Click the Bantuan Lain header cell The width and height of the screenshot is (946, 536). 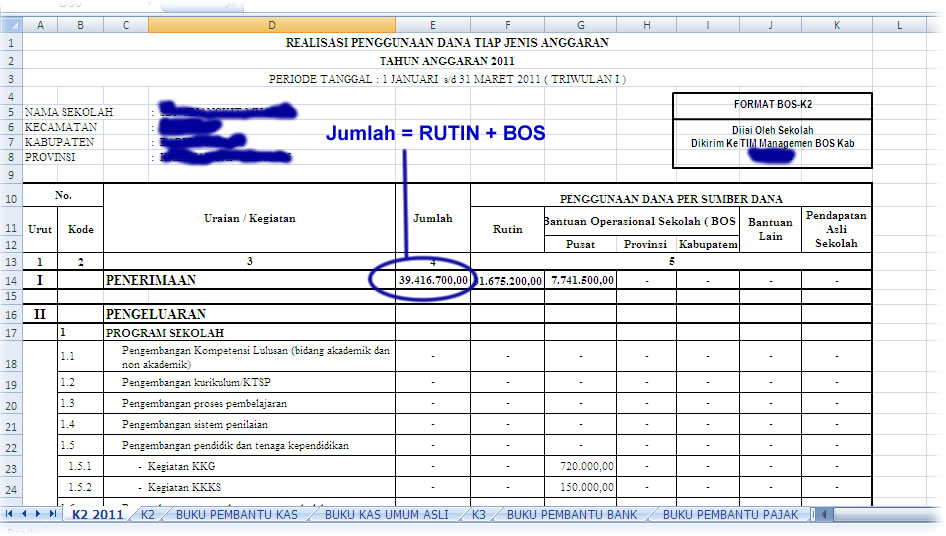[x=770, y=229]
